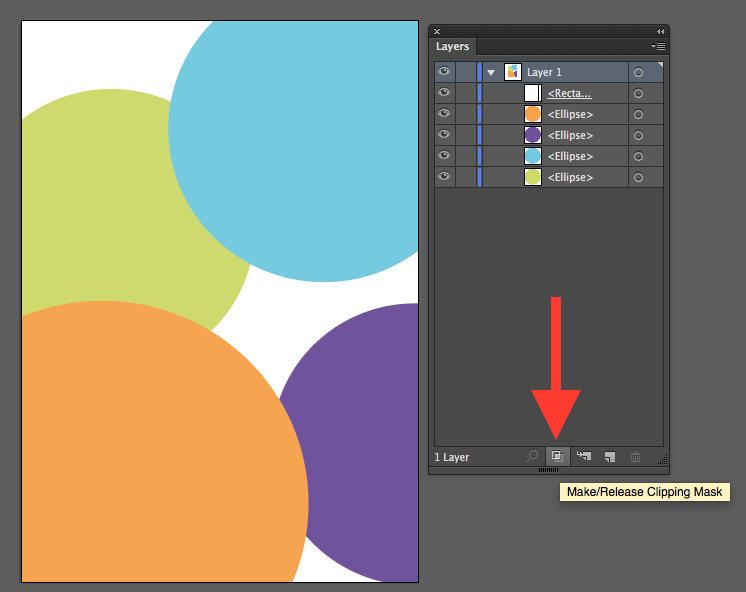This screenshot has width=746, height=592.
Task: Click the green Ellipse target circle
Action: (638, 177)
